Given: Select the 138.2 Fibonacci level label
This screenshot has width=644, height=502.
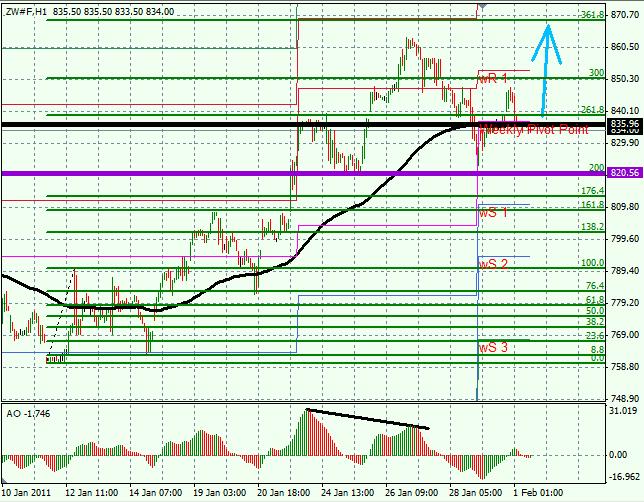Looking at the screenshot, I should coord(593,227).
